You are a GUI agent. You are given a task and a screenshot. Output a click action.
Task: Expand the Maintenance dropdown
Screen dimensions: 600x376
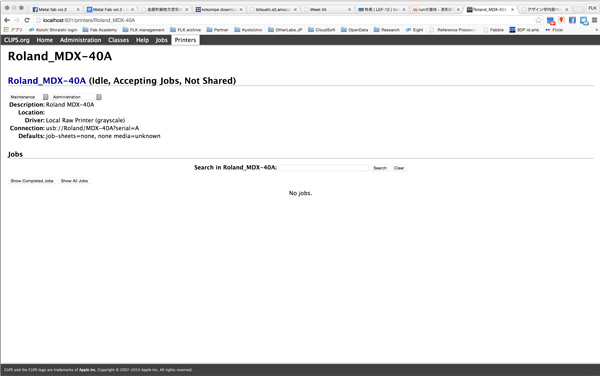pos(29,97)
